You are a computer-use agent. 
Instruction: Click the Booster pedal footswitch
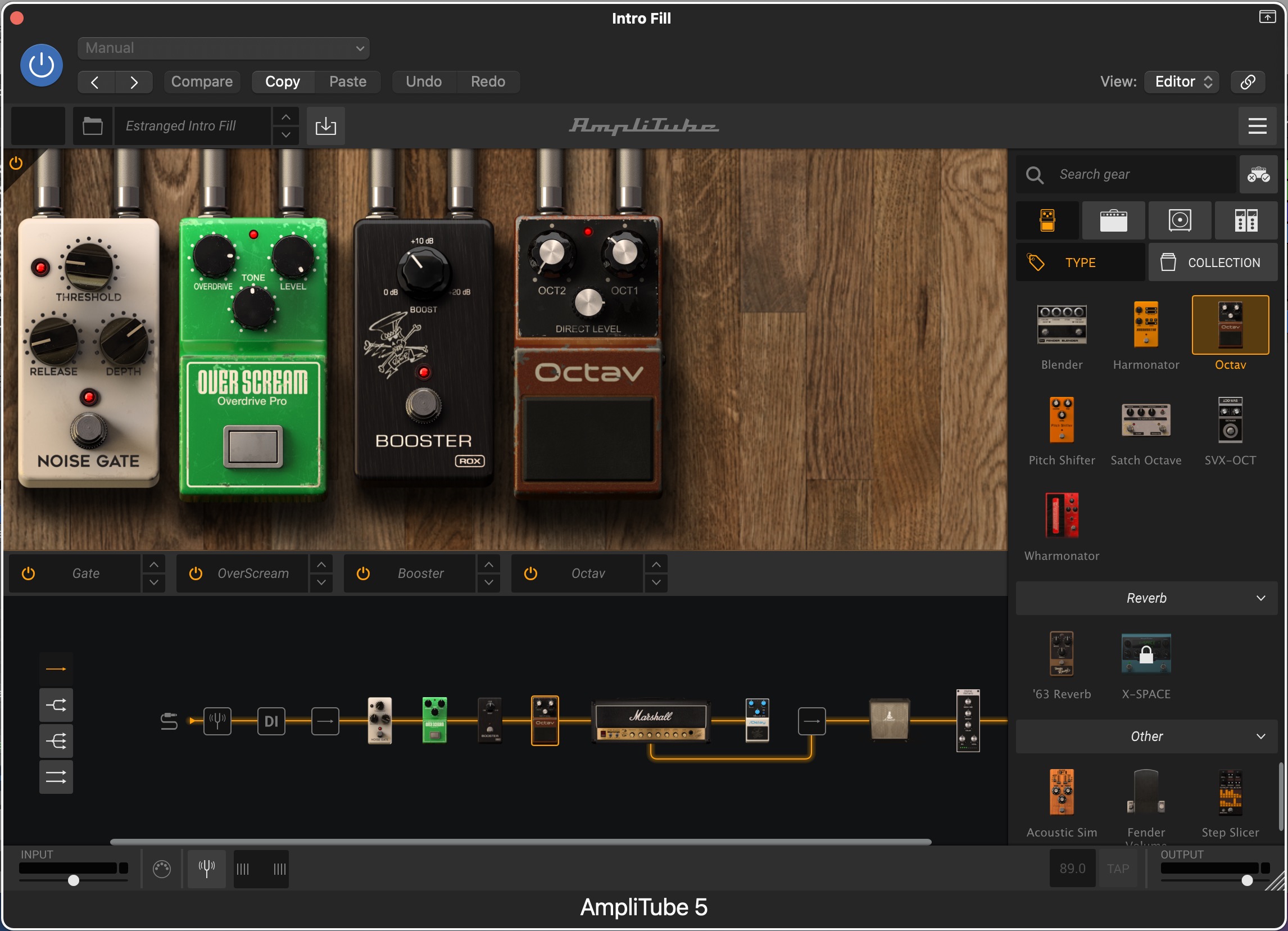[x=423, y=405]
